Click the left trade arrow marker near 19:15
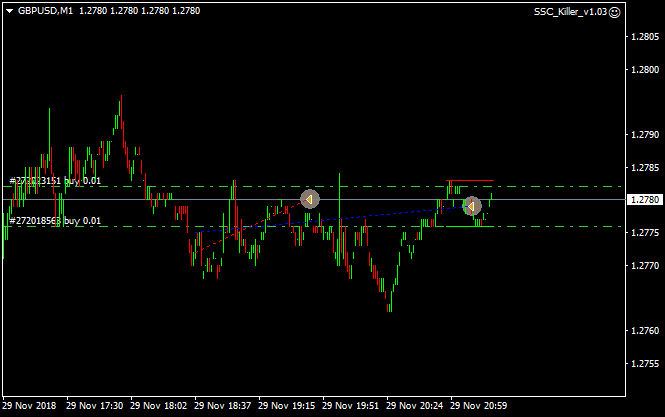665x417 pixels. pyautogui.click(x=310, y=199)
